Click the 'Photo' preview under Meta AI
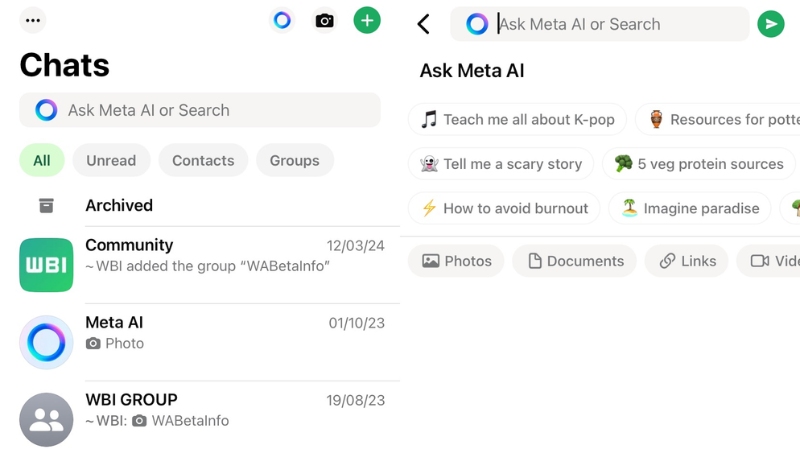The height and width of the screenshot is (450, 800). coord(115,343)
